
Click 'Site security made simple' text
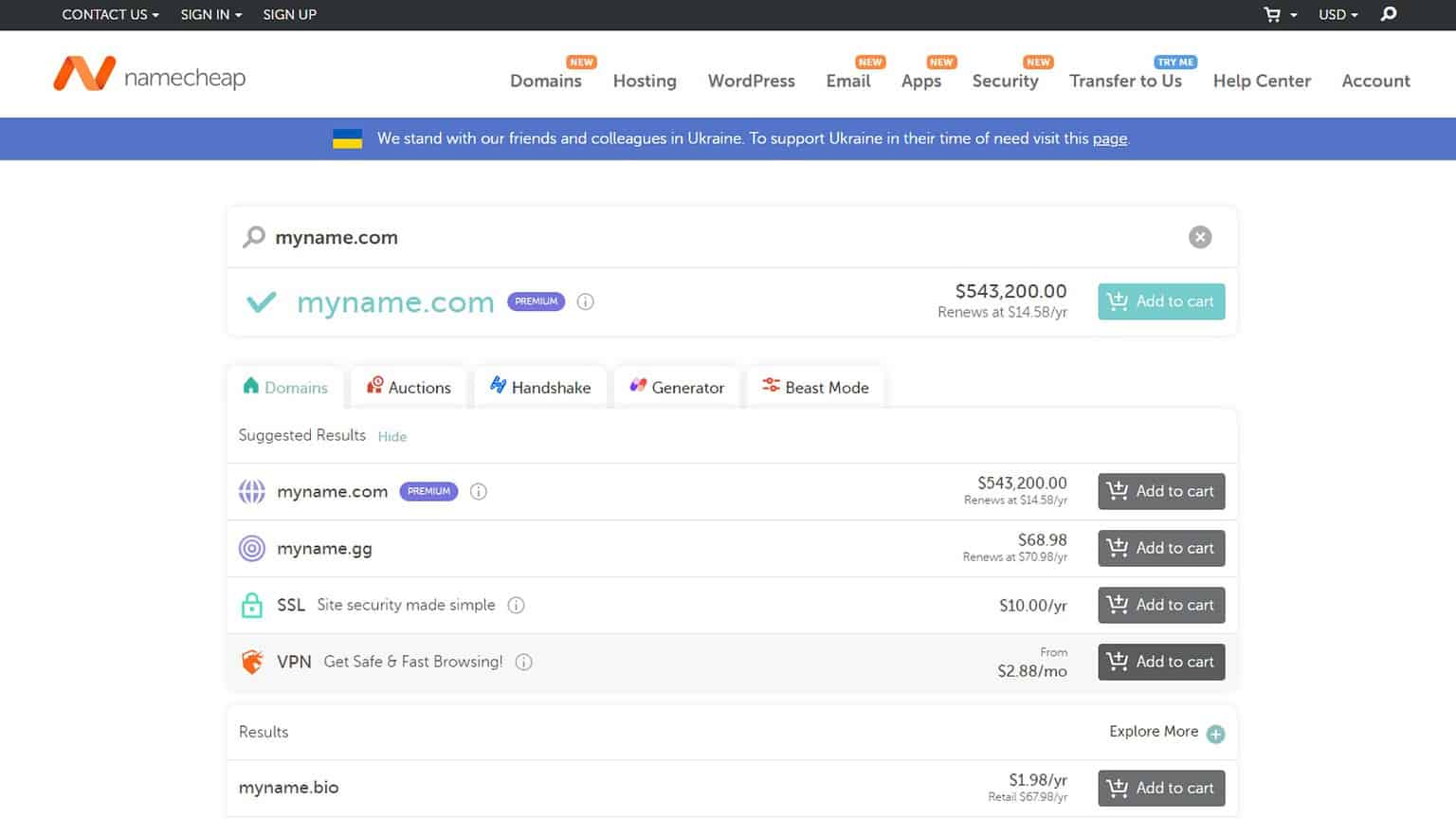(x=406, y=605)
